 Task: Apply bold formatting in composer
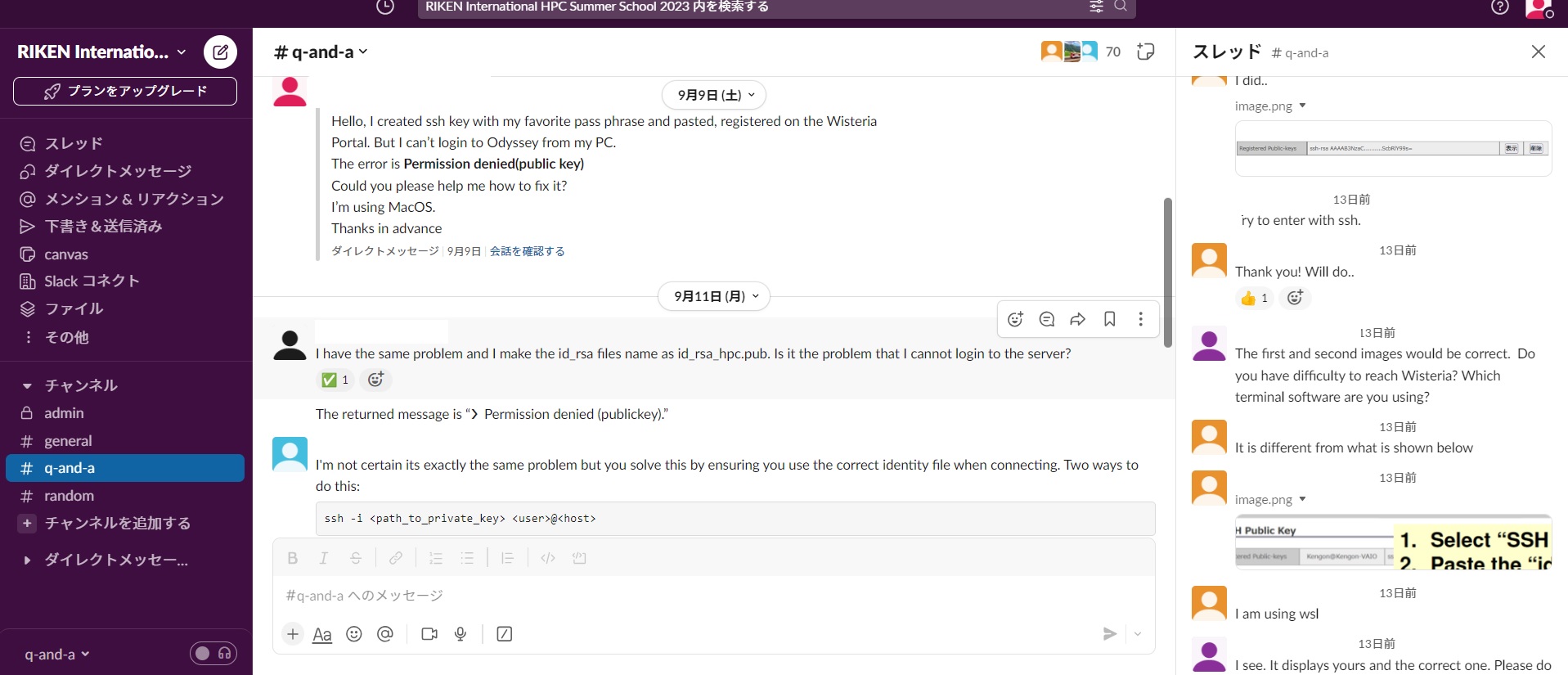292,558
